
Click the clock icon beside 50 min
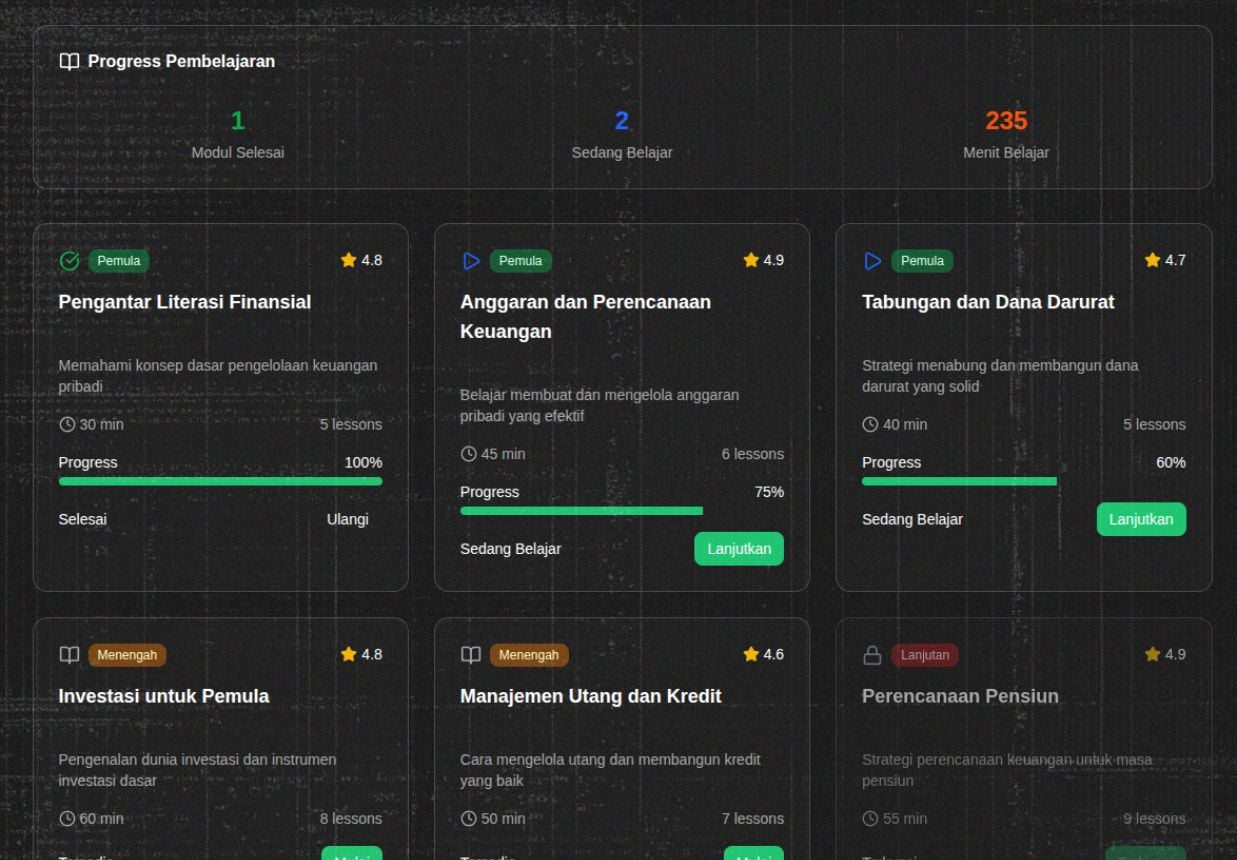[469, 818]
